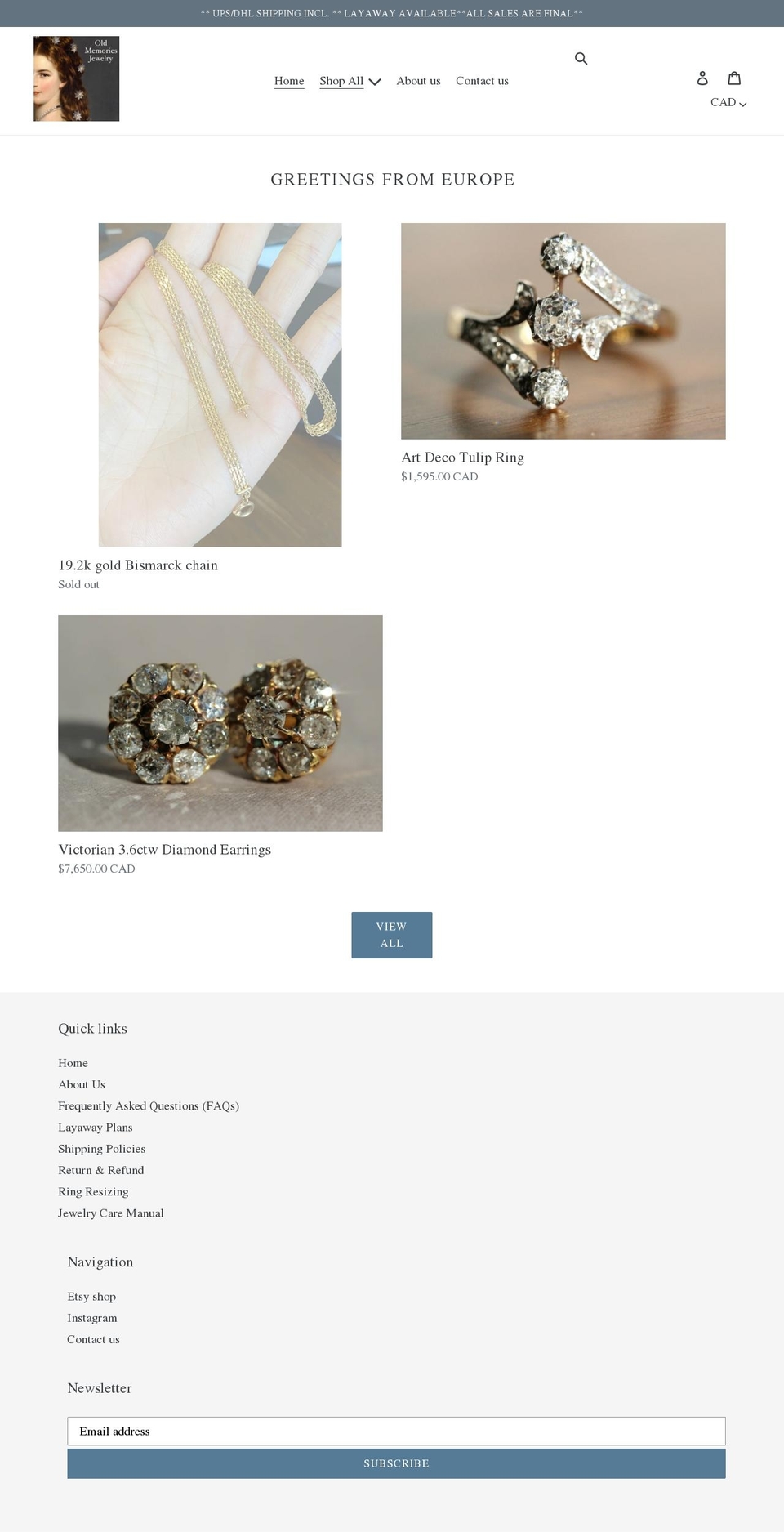Screen dimensions: 784x1532
Task: Open the Art Deco Tulip Ring photo
Action: click(x=563, y=331)
